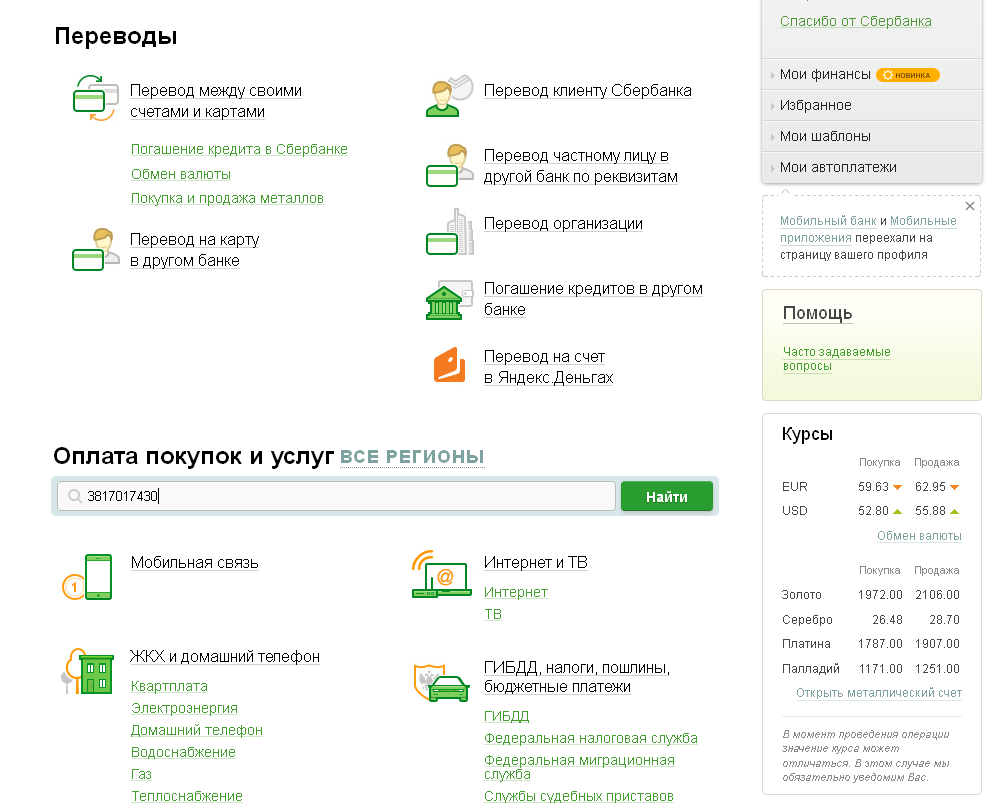Click the Internet and TV laptop icon
This screenshot has height=803, width=991.
click(x=441, y=574)
